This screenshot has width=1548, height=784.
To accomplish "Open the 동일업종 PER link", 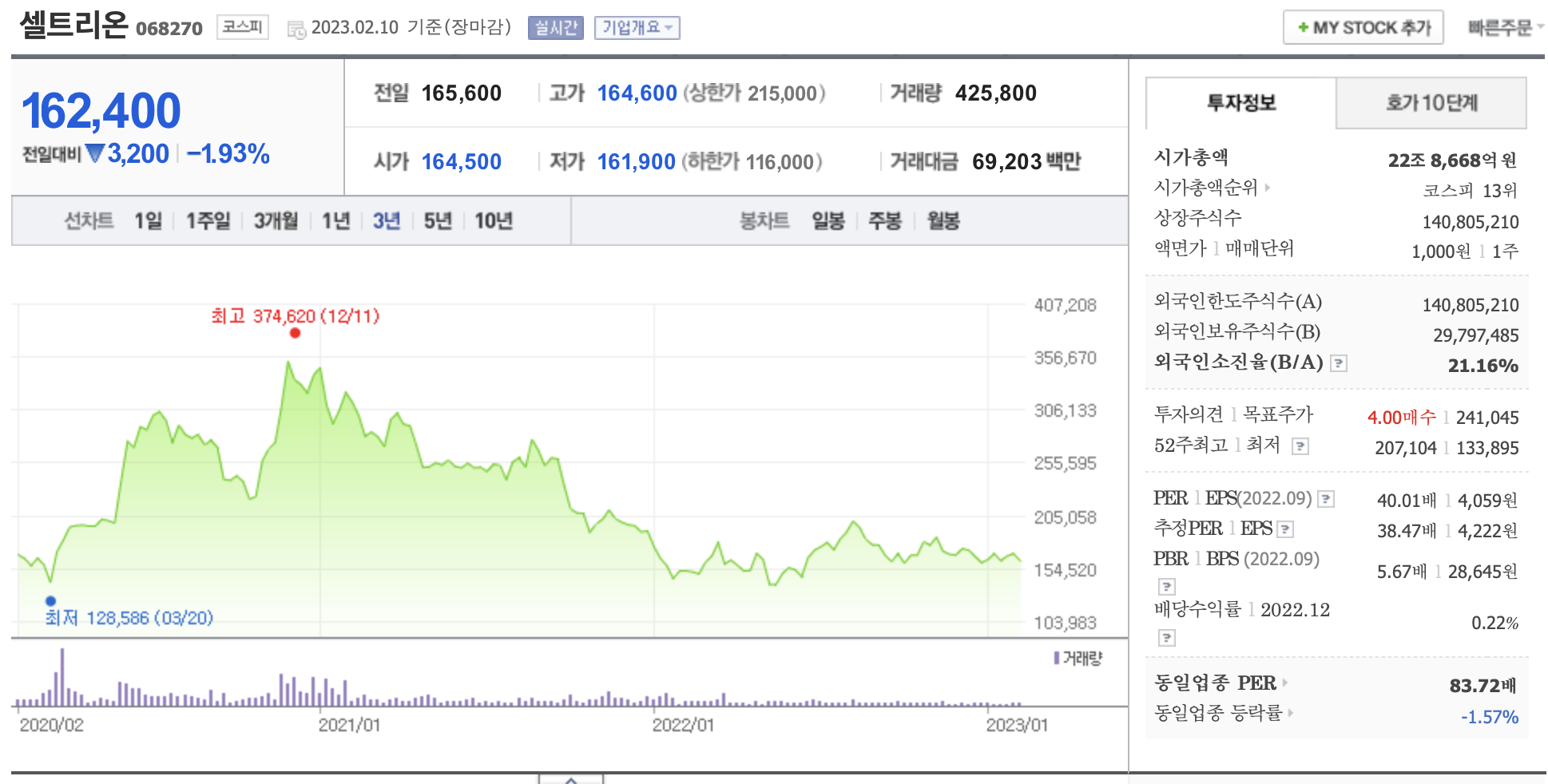I will point(1220,683).
